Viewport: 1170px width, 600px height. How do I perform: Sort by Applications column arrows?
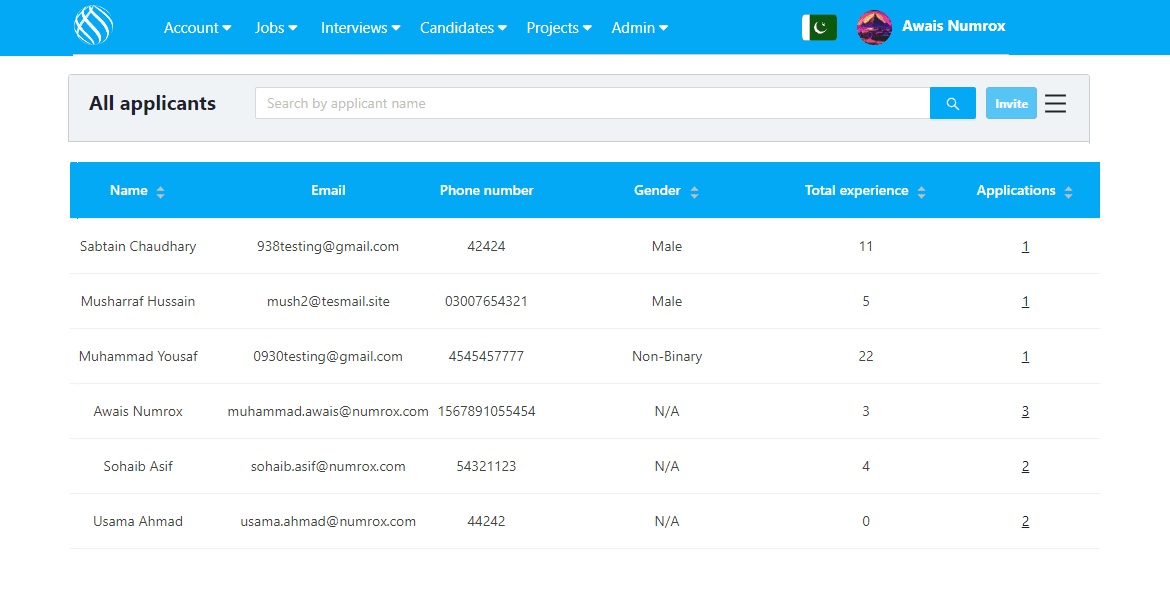(1068, 192)
